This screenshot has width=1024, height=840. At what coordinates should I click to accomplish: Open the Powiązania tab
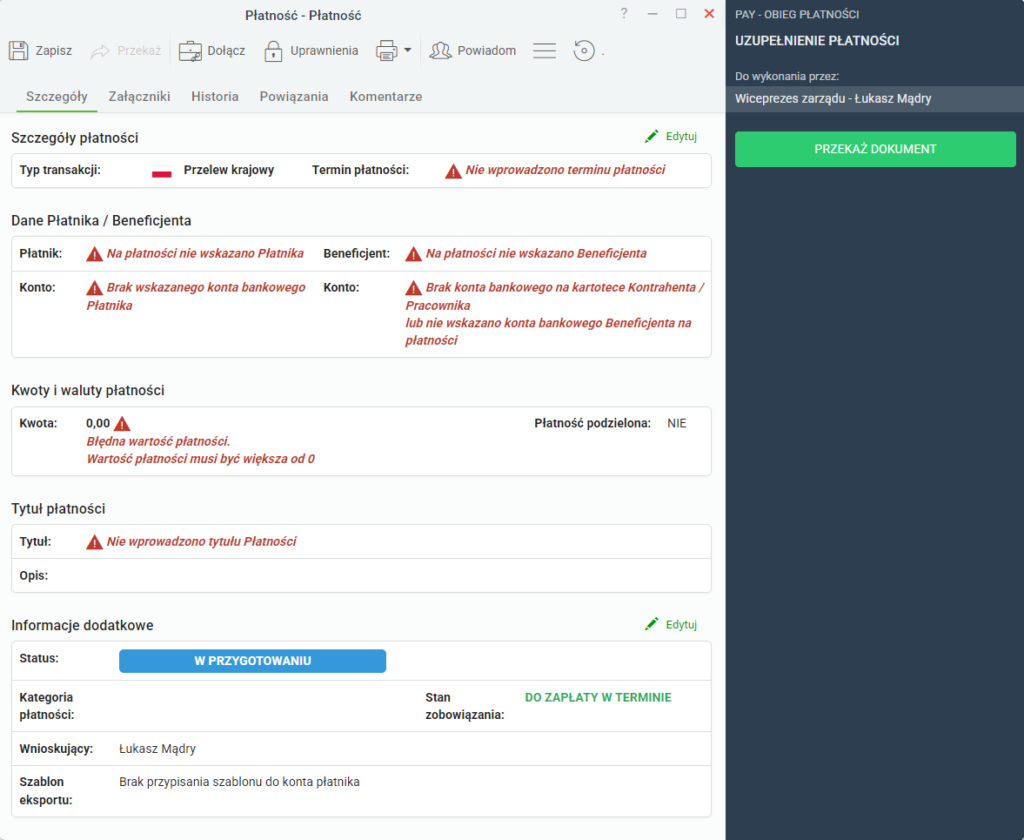[294, 97]
